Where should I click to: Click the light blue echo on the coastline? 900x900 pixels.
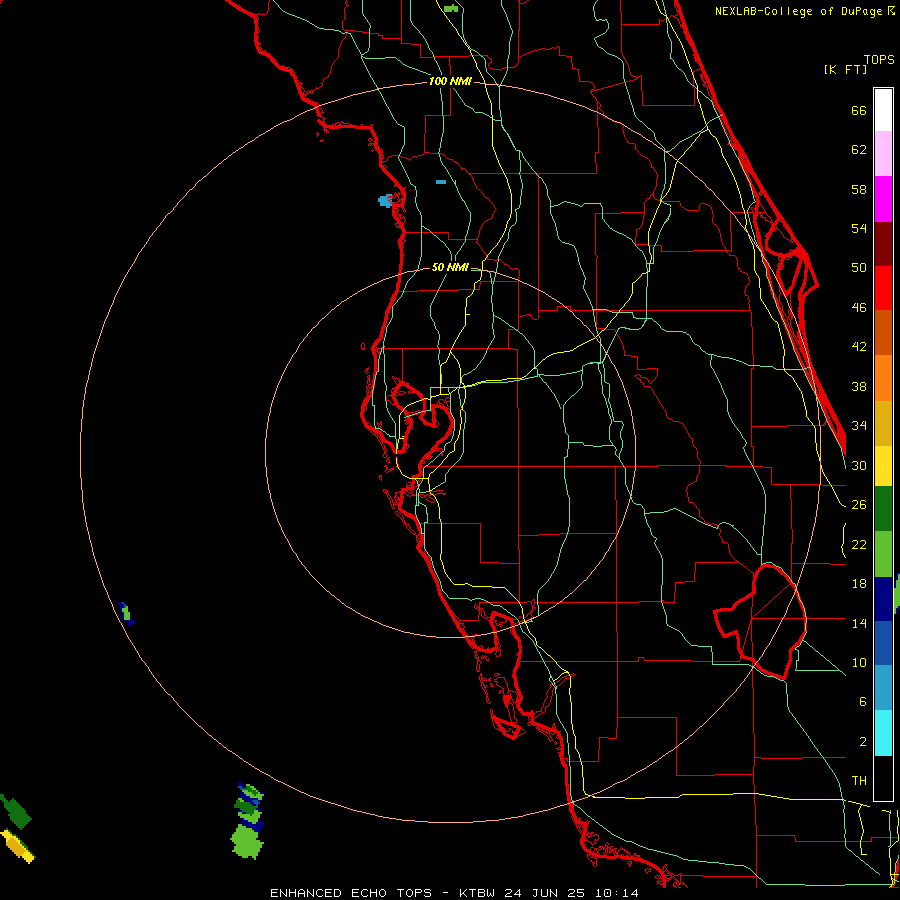click(x=385, y=201)
